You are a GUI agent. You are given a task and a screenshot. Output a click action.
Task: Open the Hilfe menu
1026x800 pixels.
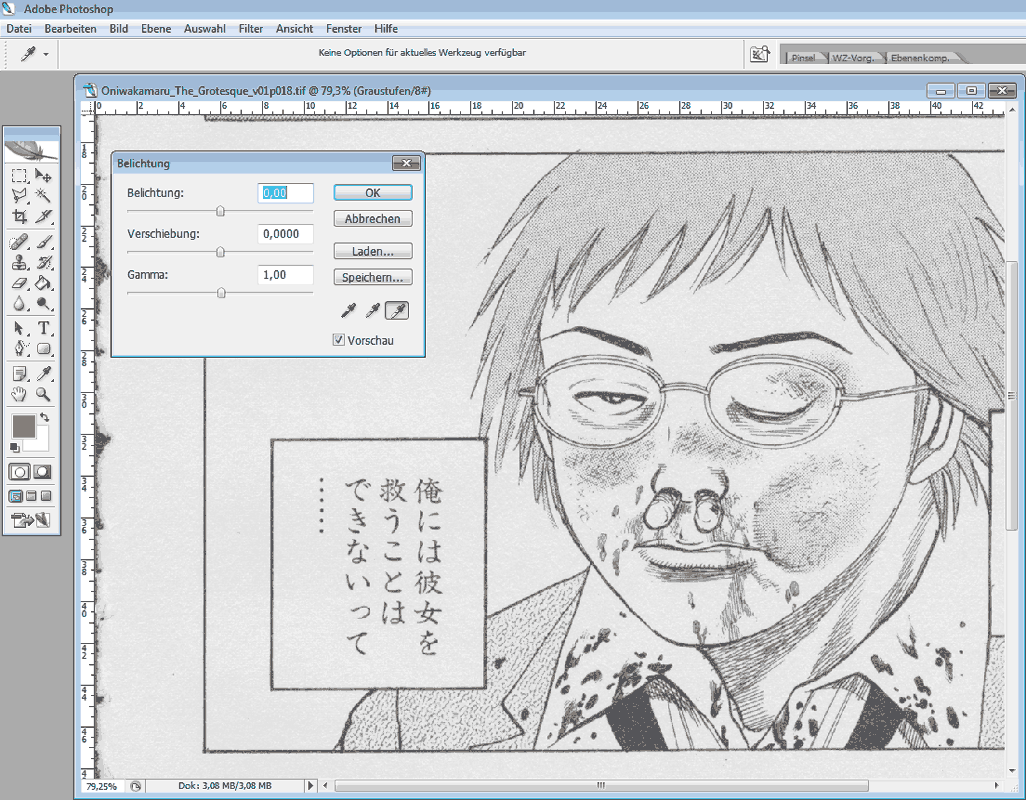(386, 29)
